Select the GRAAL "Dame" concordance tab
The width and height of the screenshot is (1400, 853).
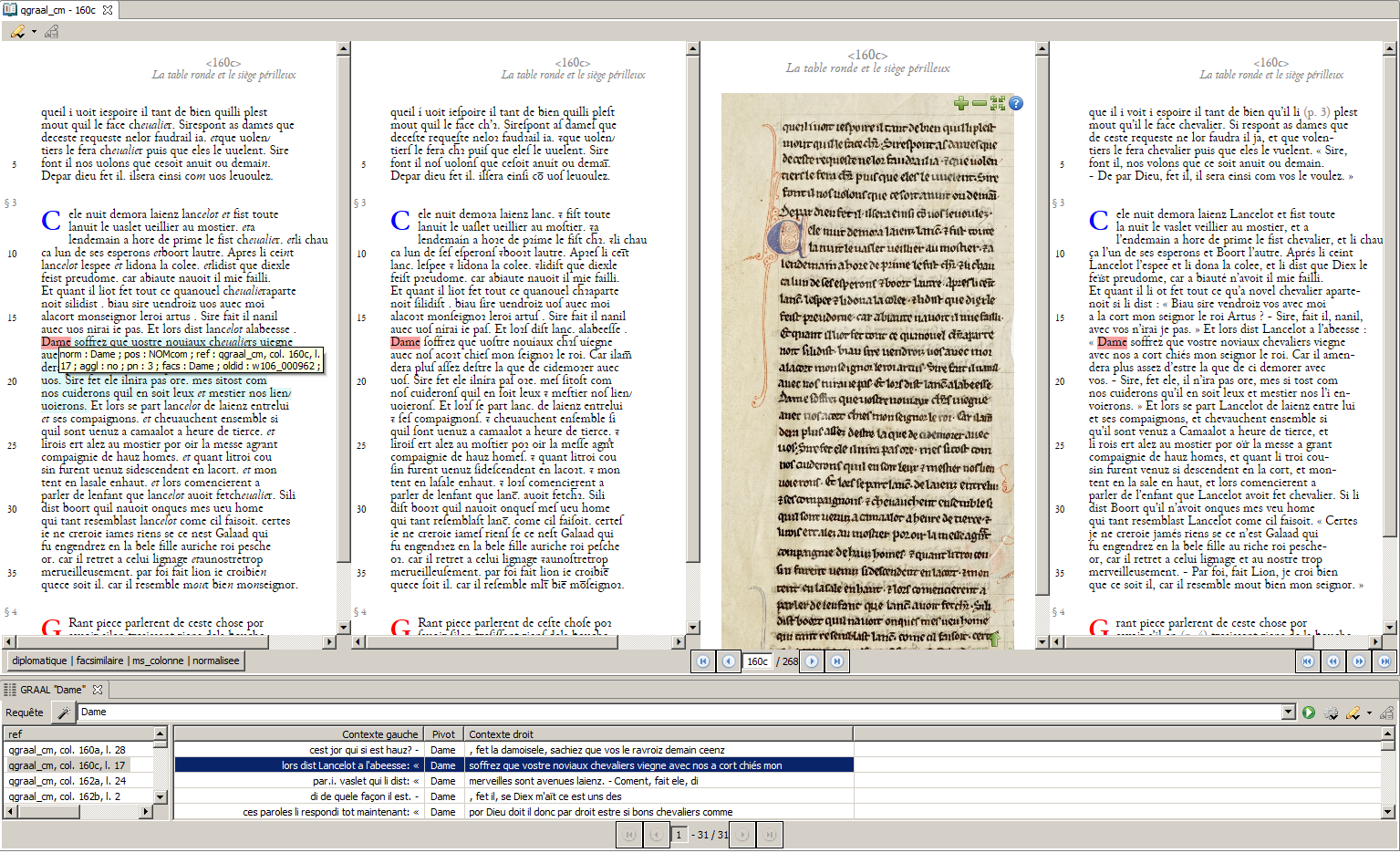click(x=53, y=690)
